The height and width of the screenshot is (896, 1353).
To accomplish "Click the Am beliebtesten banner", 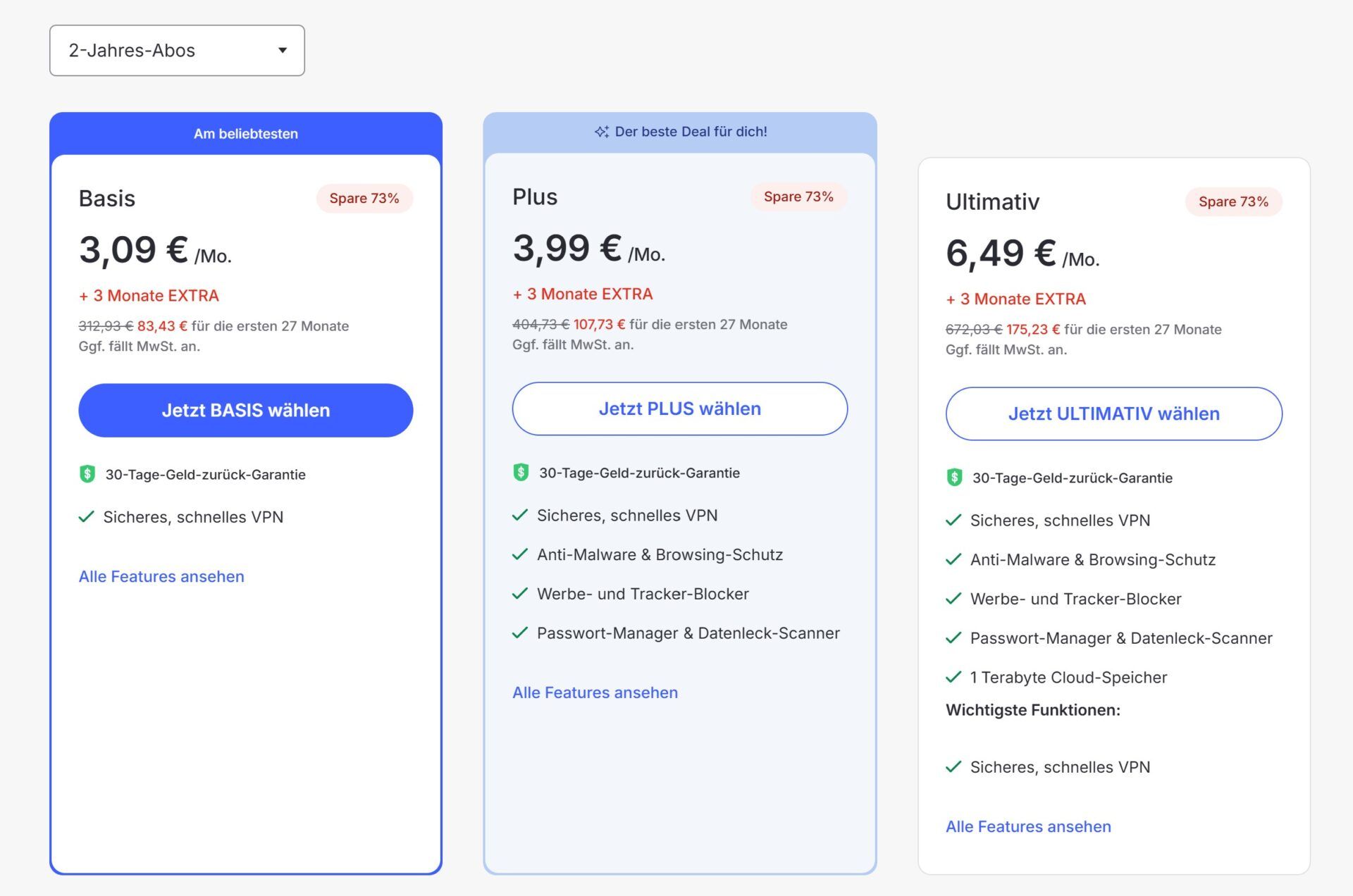I will (246, 134).
